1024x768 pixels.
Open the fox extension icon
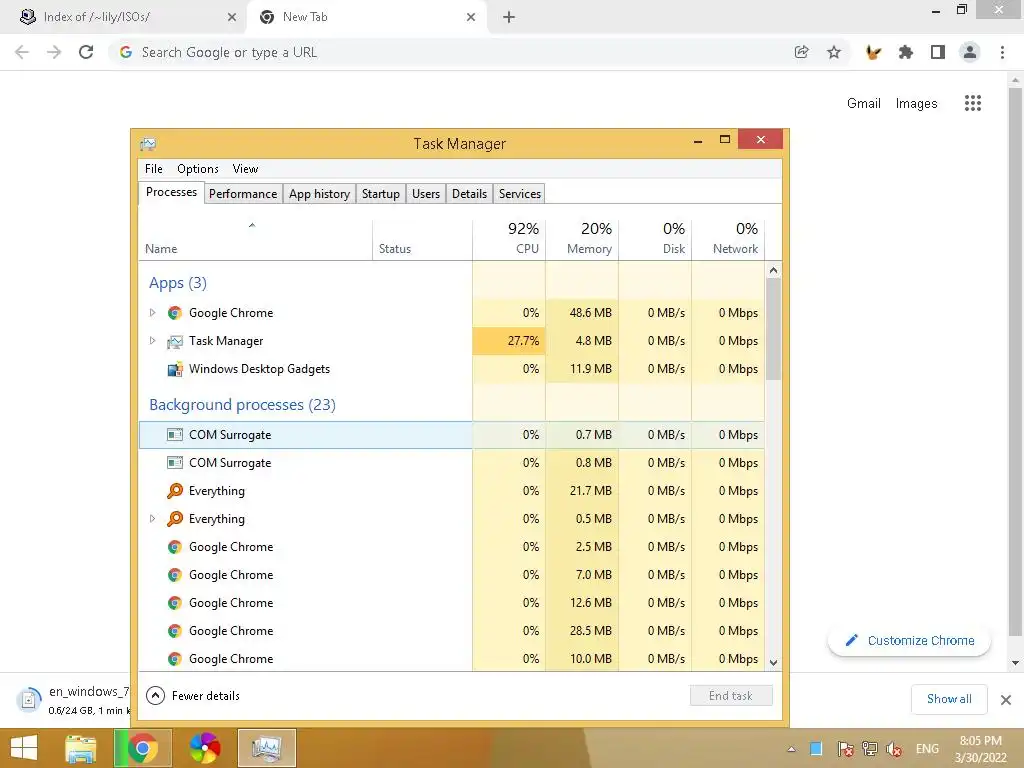point(873,52)
